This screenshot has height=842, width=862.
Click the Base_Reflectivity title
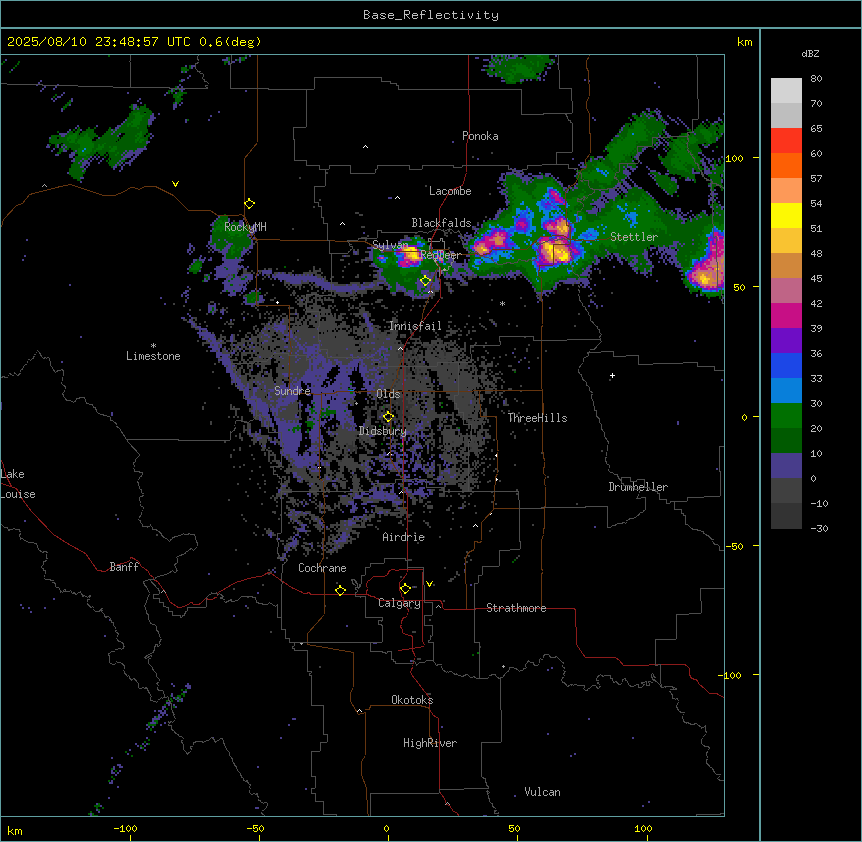pyautogui.click(x=431, y=15)
